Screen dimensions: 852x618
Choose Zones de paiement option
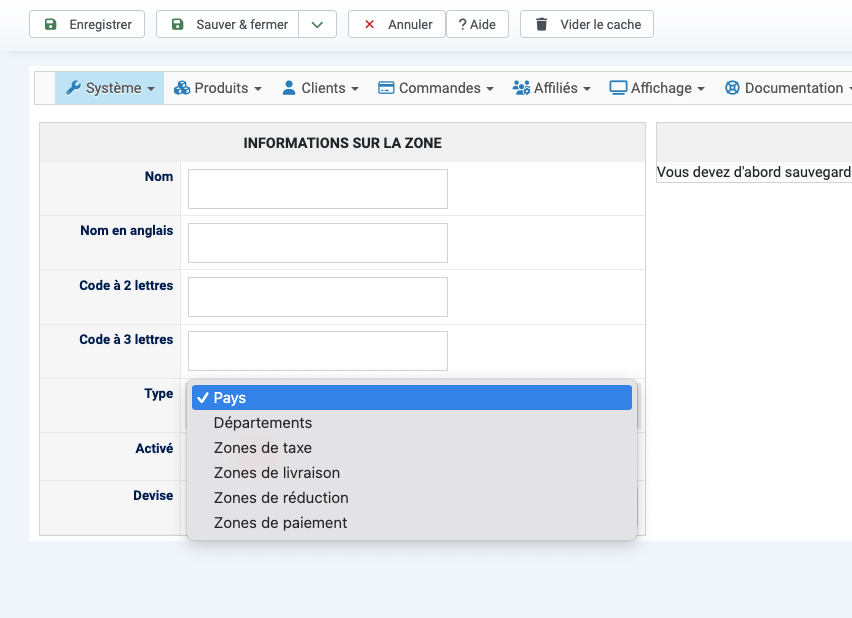[x=412, y=522]
